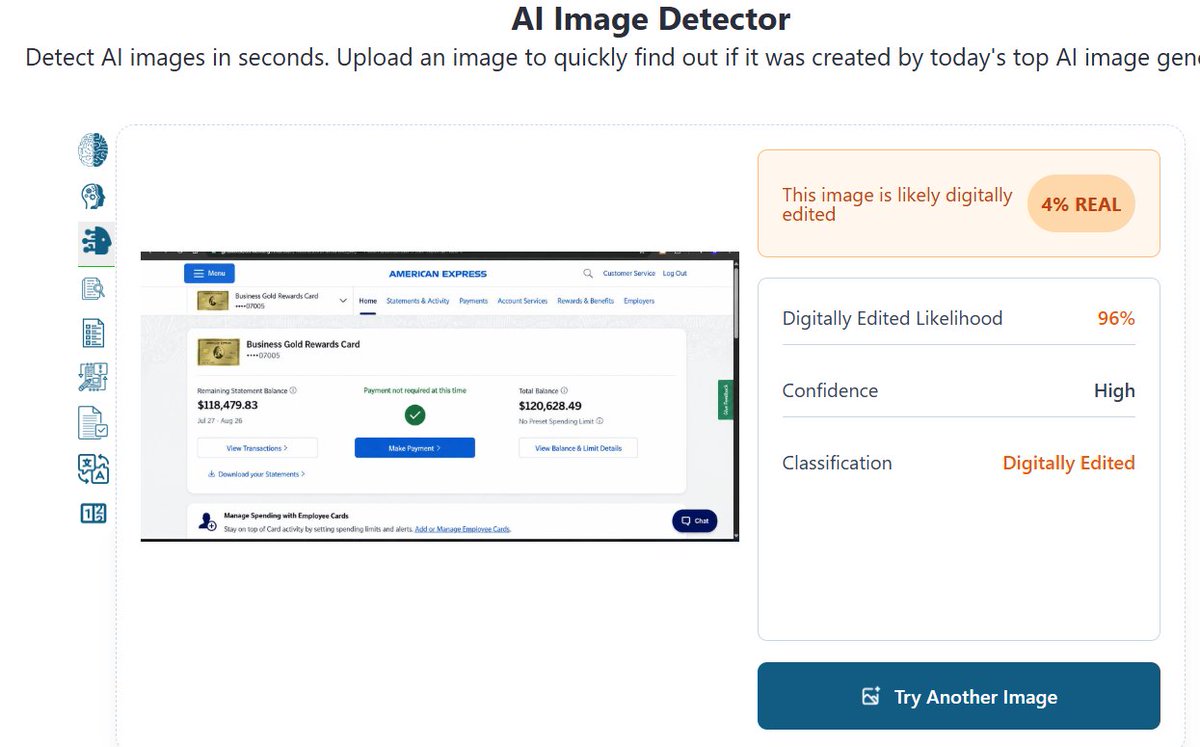
Task: Click the info icon beside Total Balance
Action: coord(565,391)
